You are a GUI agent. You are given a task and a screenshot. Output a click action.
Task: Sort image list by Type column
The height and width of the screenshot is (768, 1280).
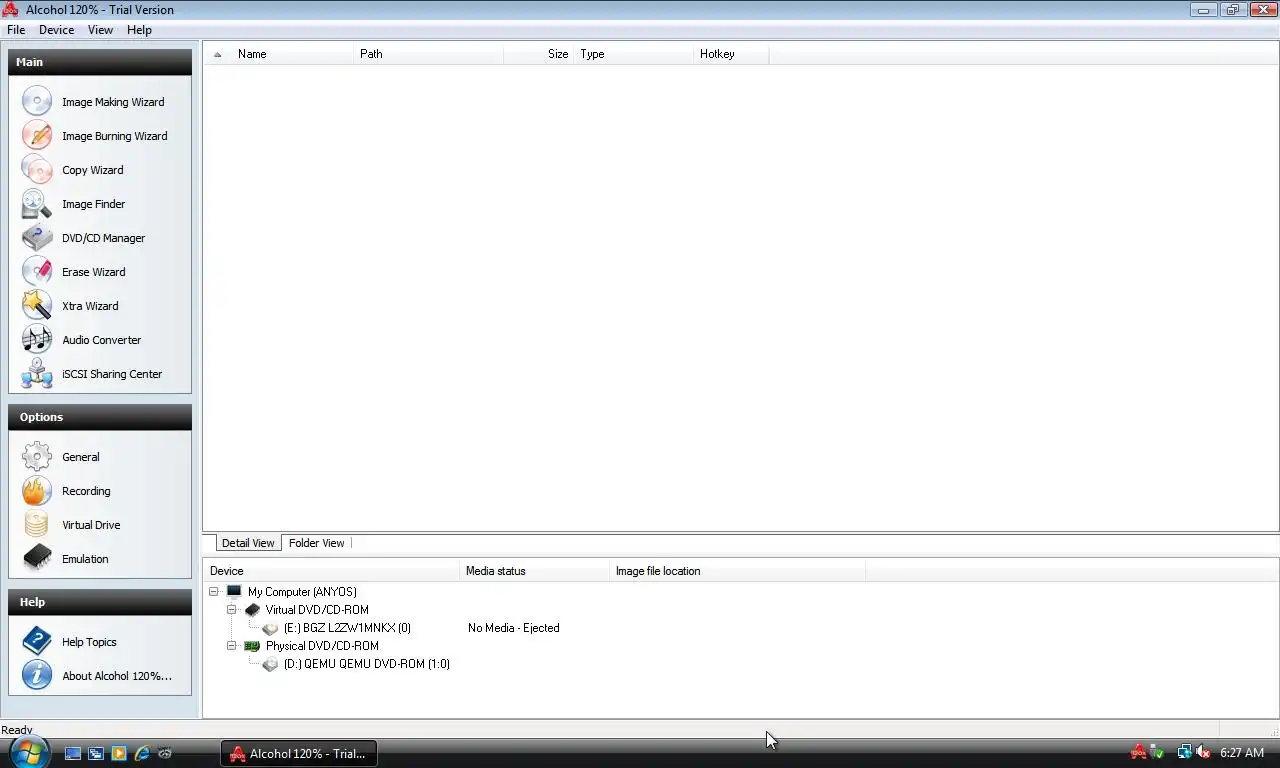(634, 54)
